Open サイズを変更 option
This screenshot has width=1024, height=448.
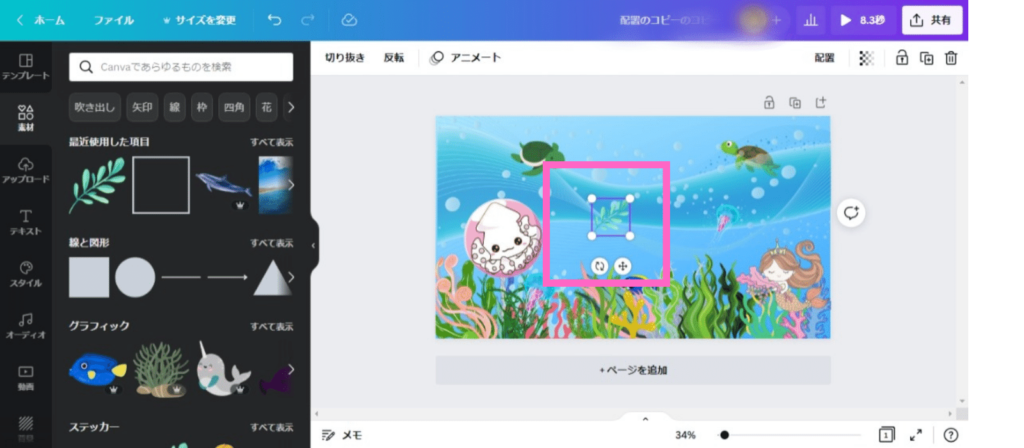(x=199, y=20)
